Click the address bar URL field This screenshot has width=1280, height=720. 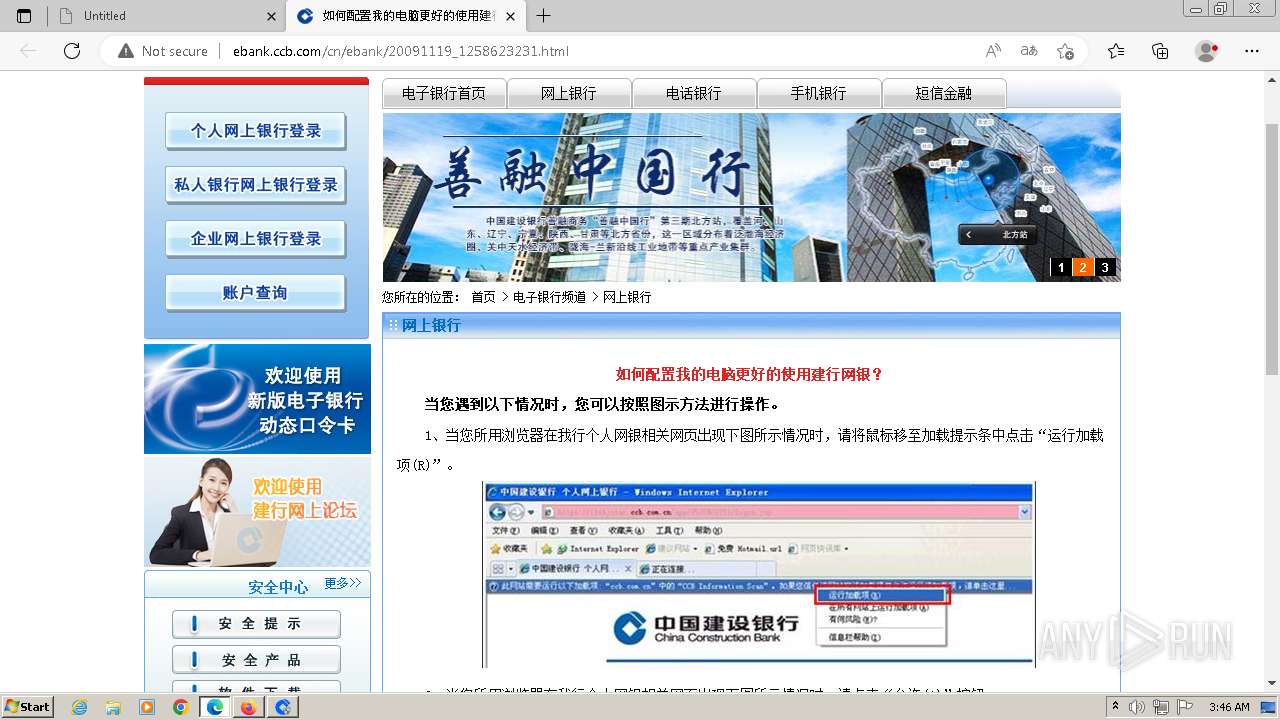coord(600,51)
